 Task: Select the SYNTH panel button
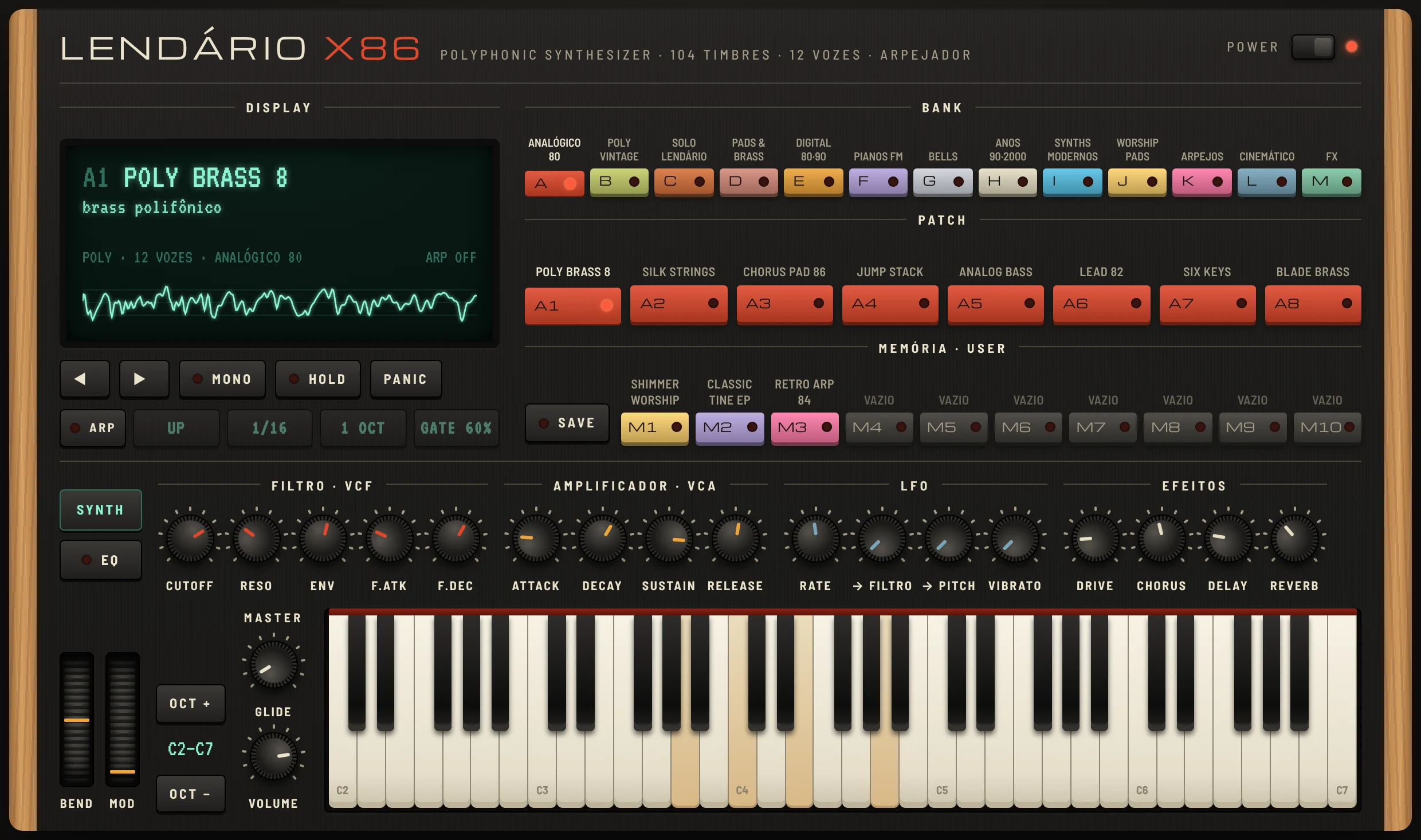coord(101,509)
